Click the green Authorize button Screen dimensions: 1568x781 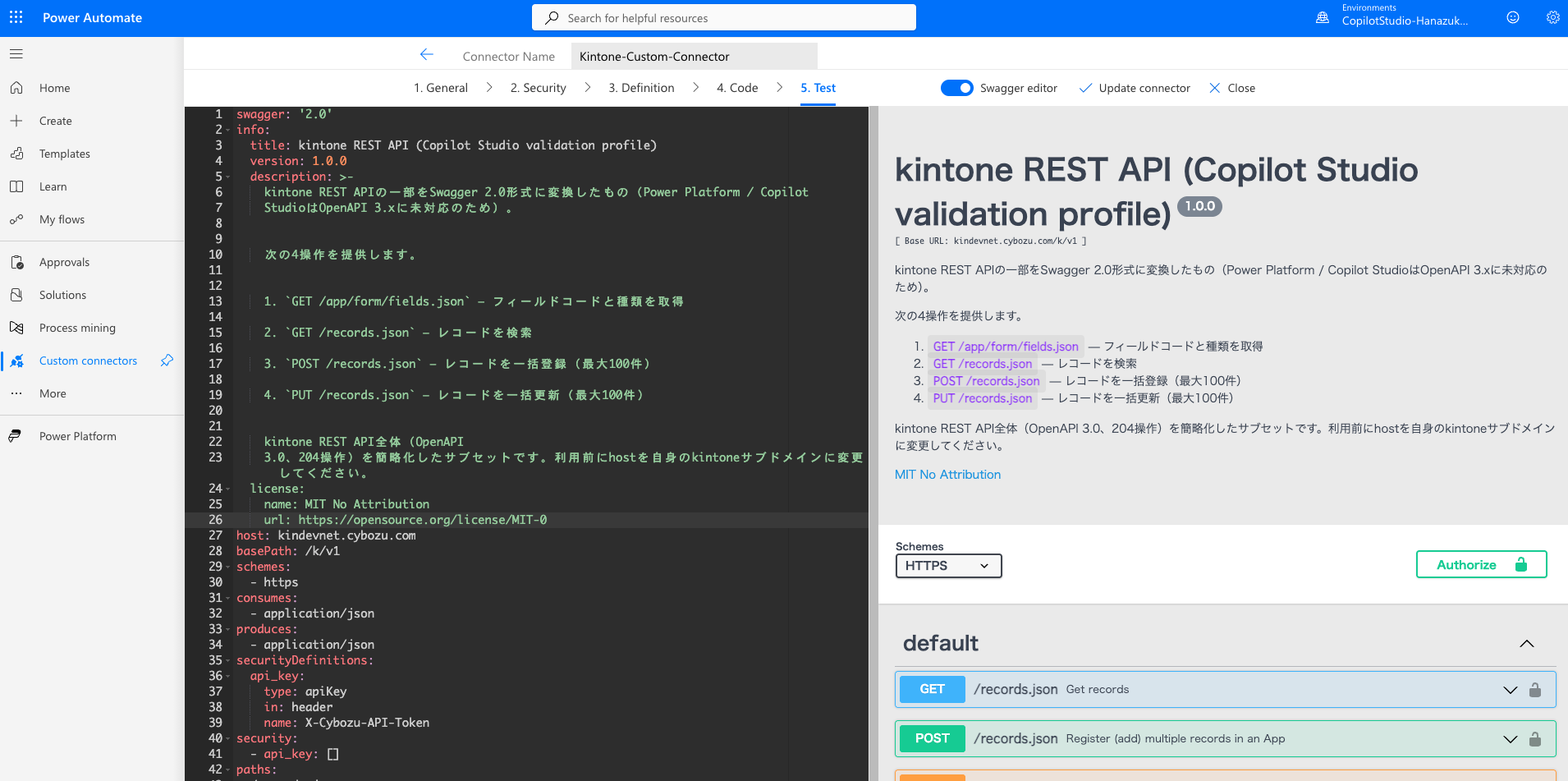pyautogui.click(x=1481, y=564)
